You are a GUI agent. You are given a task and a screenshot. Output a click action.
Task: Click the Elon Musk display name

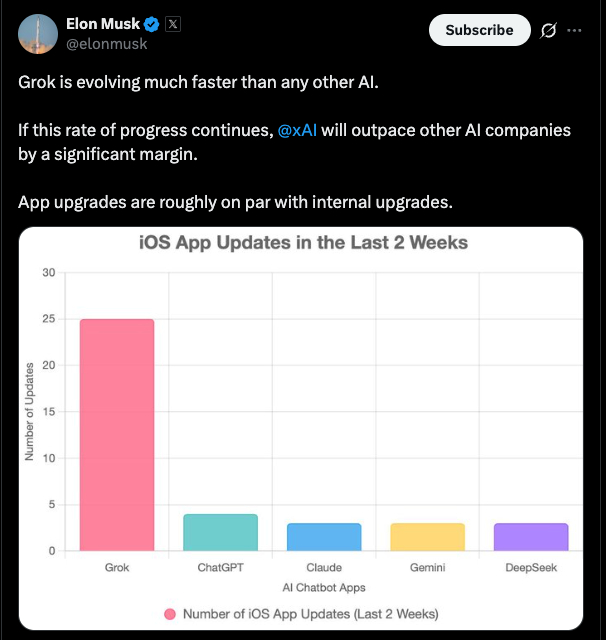click(102, 24)
